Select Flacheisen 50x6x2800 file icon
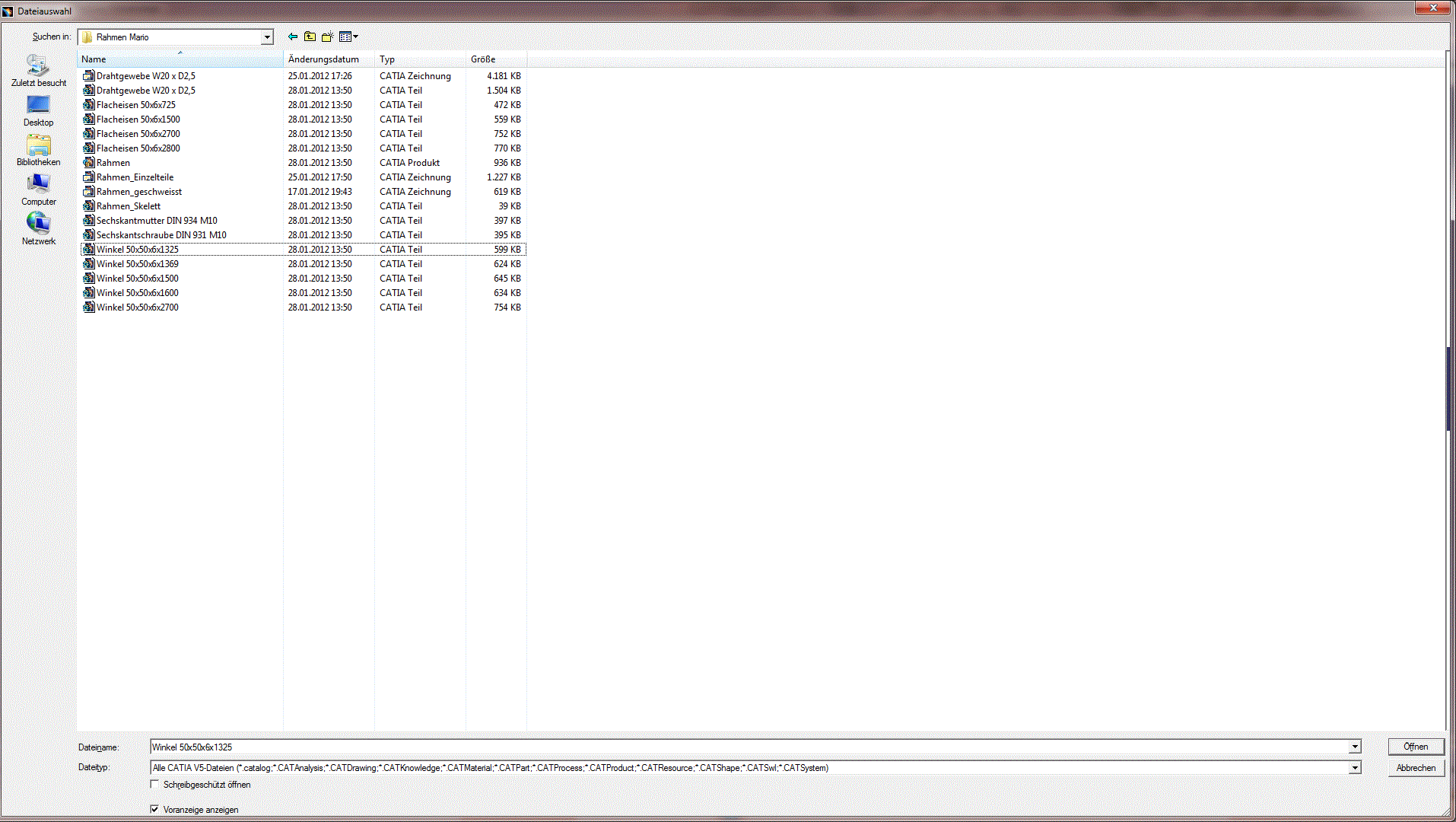The image size is (1456, 822). click(89, 148)
